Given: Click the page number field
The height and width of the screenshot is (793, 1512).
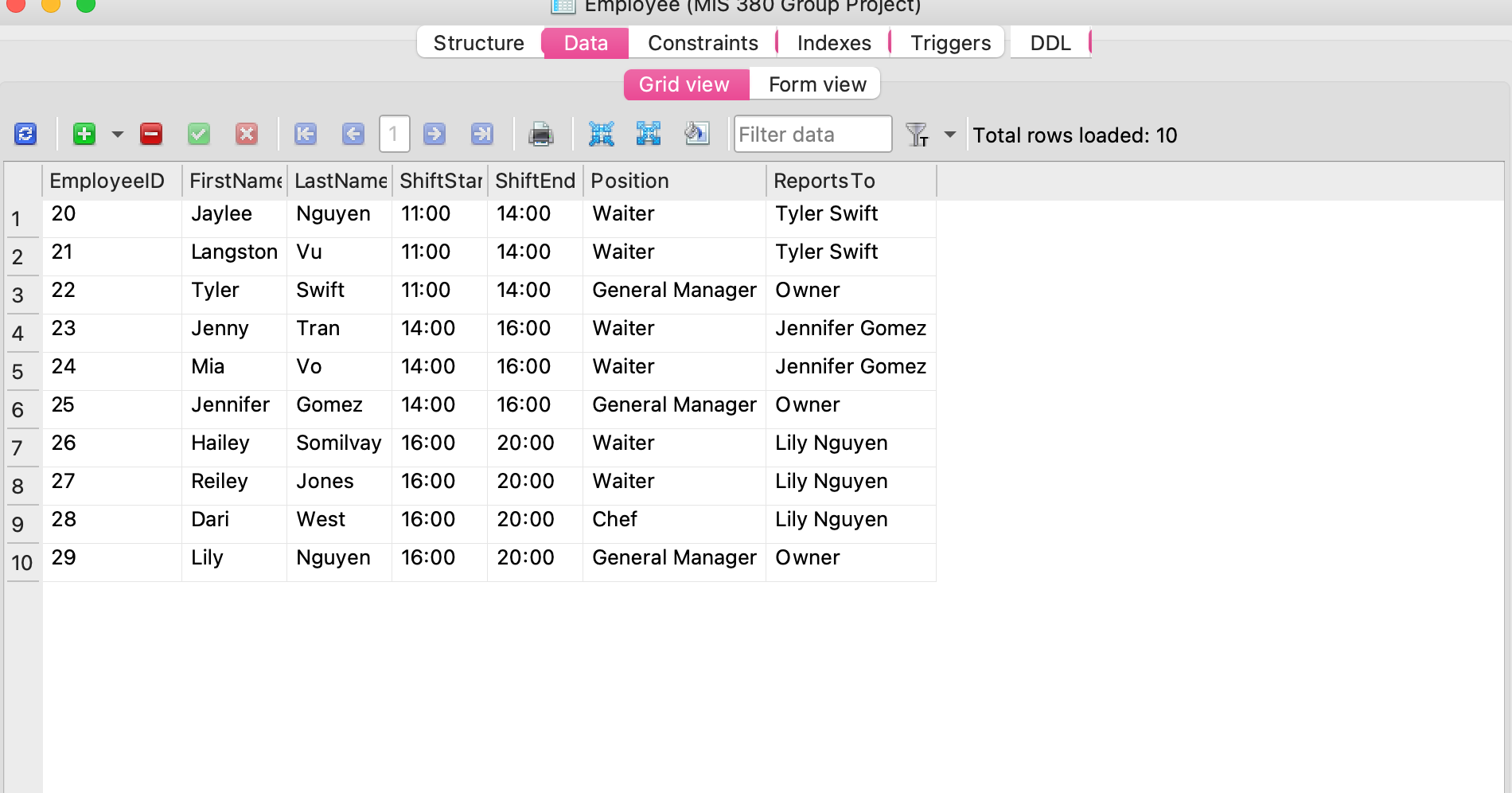Looking at the screenshot, I should (395, 134).
